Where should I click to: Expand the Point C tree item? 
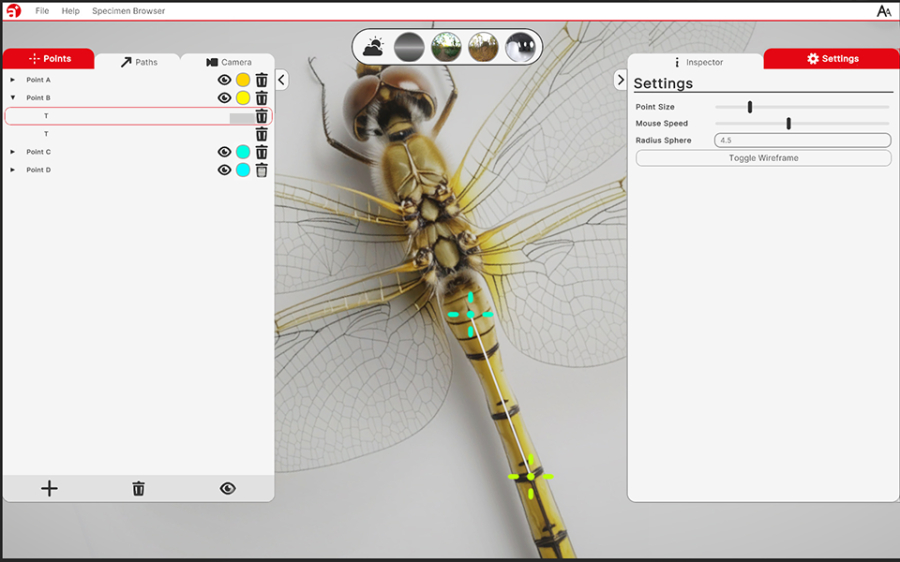click(13, 152)
